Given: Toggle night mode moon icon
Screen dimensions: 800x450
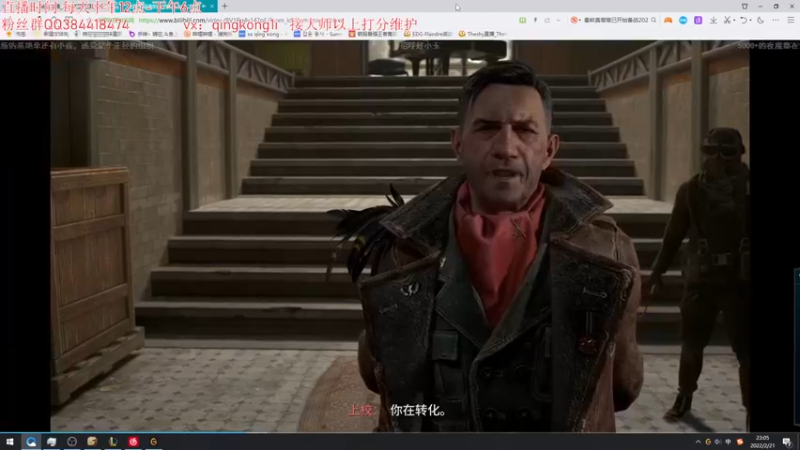Looking at the screenshot, I should pos(760,20).
